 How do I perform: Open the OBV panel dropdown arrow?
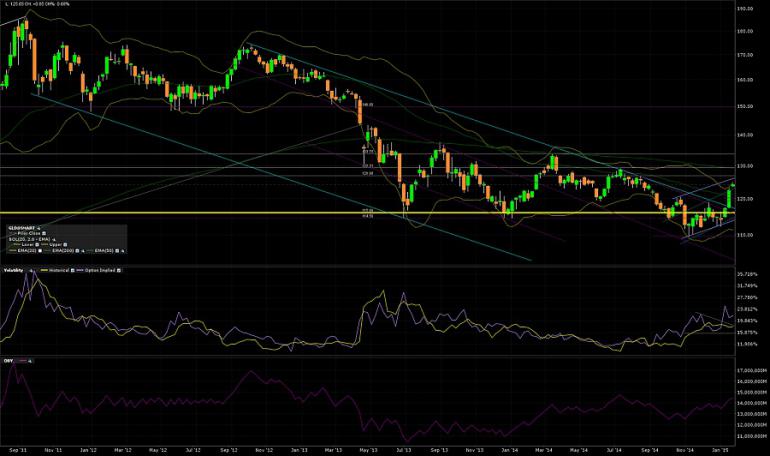coord(30,361)
